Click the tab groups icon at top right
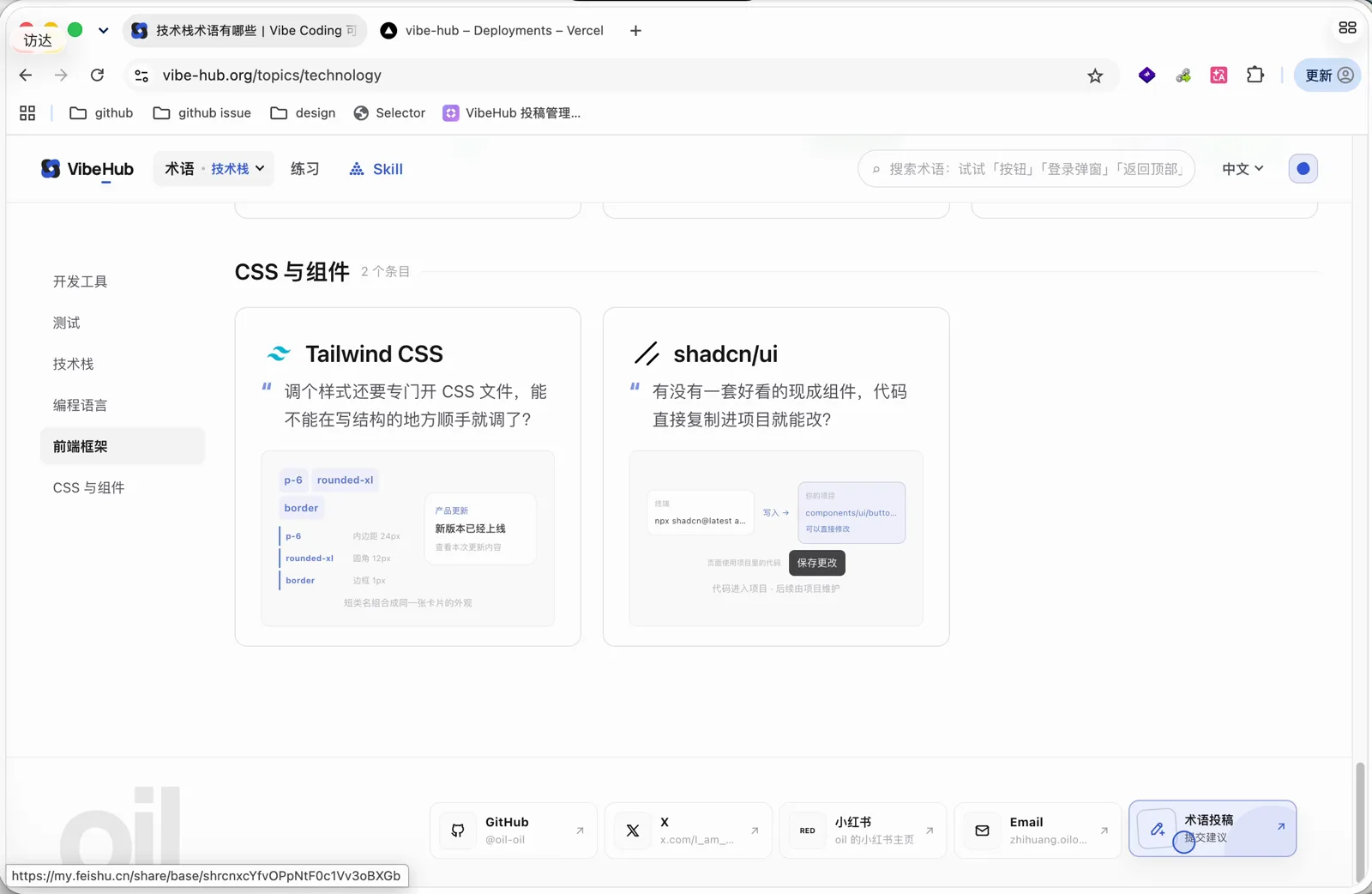 coord(1347,27)
